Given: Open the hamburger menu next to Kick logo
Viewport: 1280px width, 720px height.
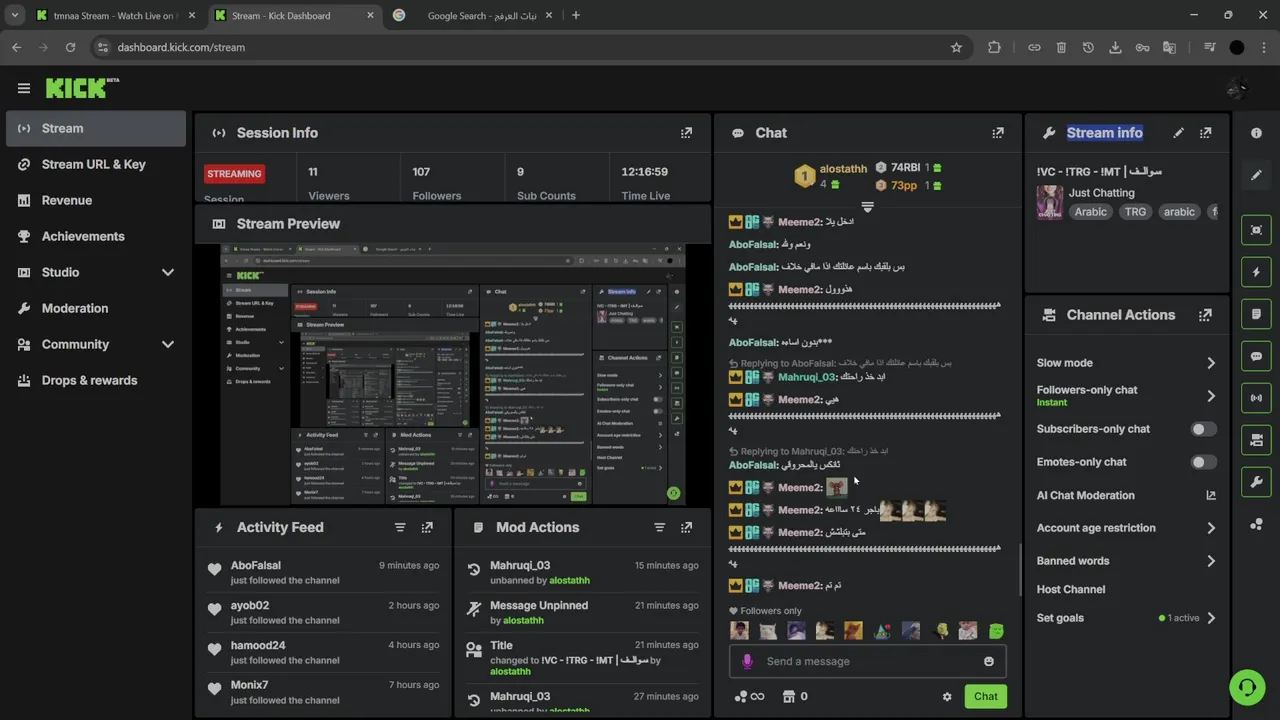Looking at the screenshot, I should pyautogui.click(x=24, y=88).
